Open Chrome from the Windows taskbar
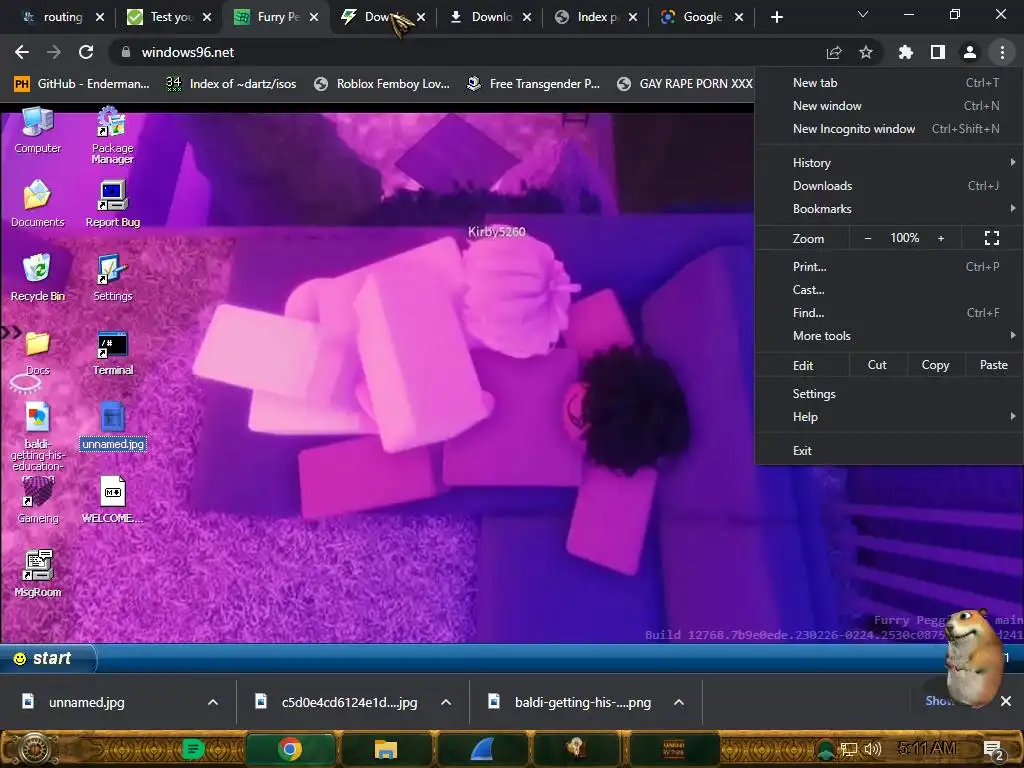The width and height of the screenshot is (1024, 768). [x=290, y=748]
